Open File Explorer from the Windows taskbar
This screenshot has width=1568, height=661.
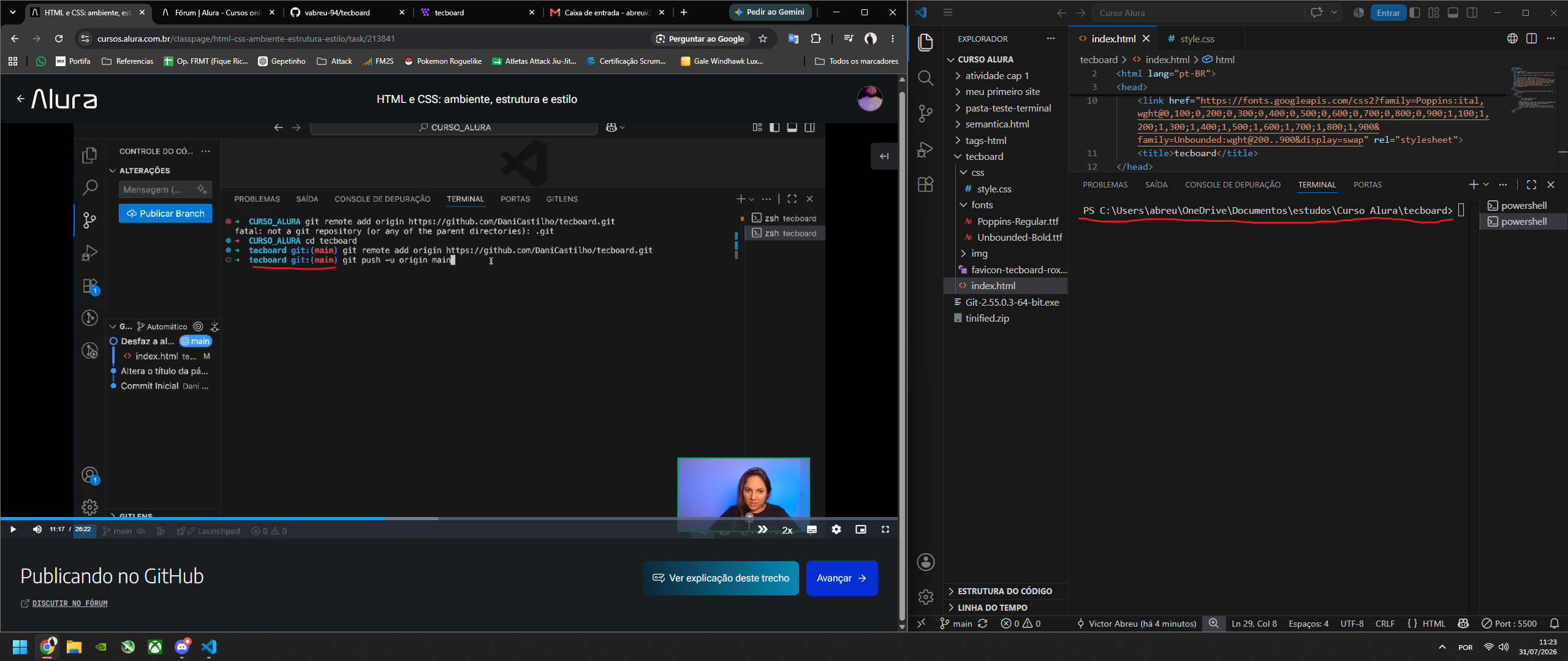tap(74, 646)
